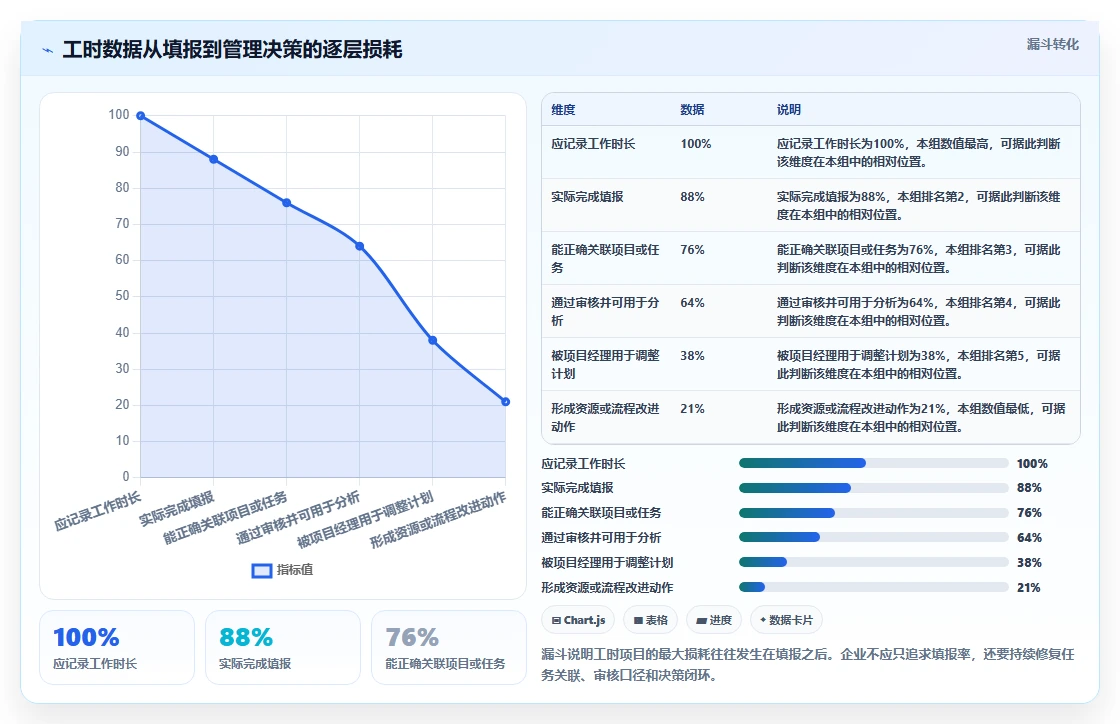
Task: Toggle the 指标值 legend swatch
Action: (x=262, y=570)
